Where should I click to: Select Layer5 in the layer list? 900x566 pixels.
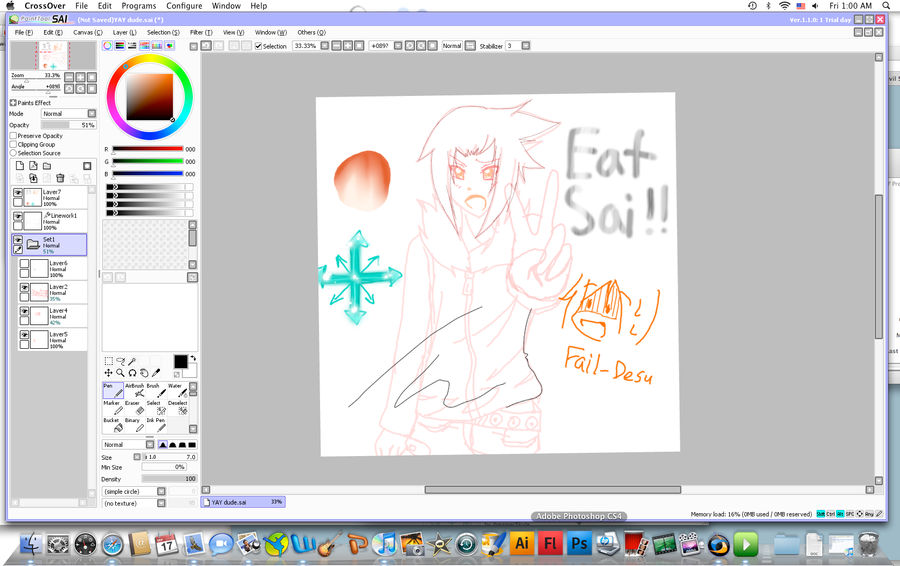52,340
